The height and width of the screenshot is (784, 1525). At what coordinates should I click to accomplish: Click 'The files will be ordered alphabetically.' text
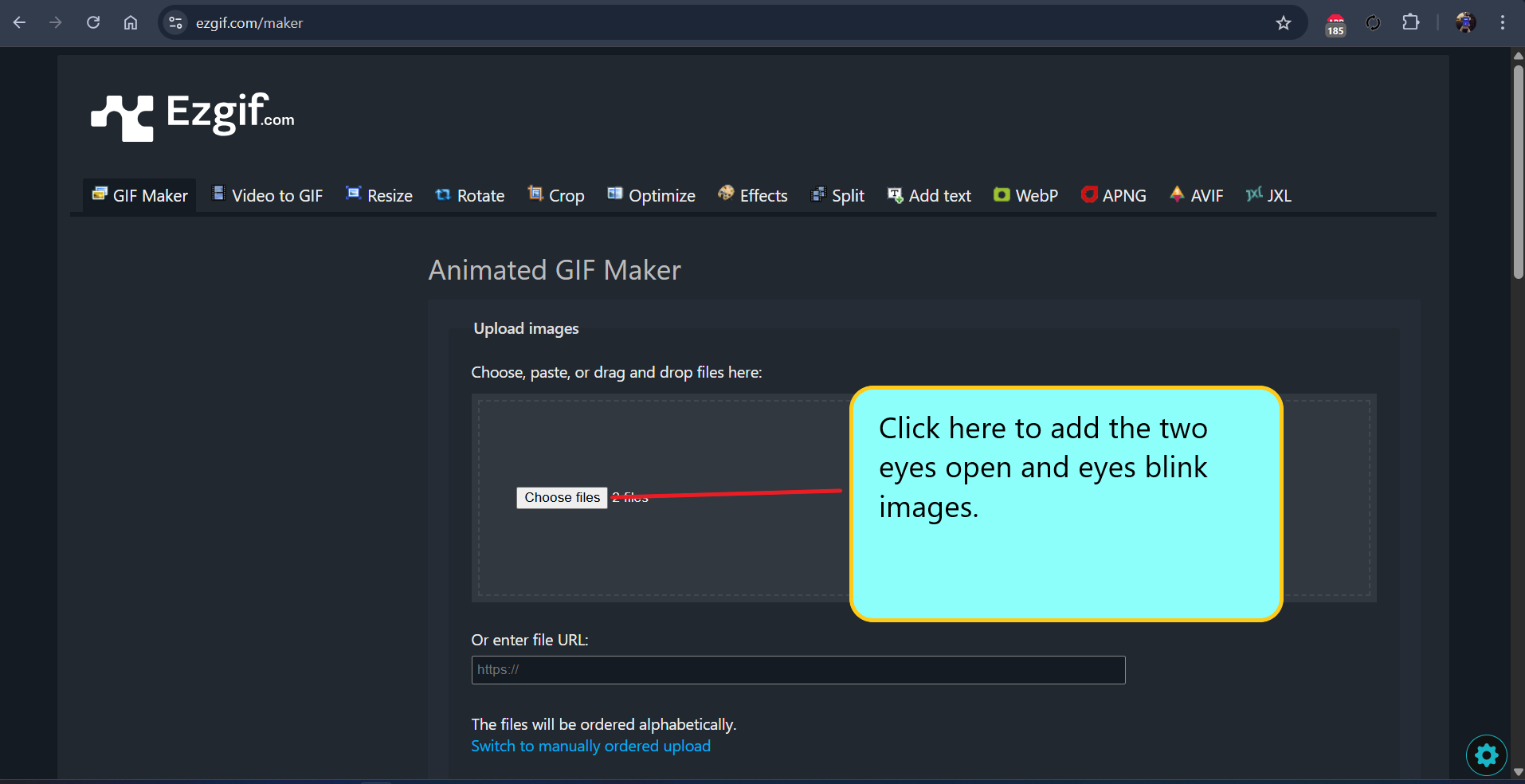point(604,724)
